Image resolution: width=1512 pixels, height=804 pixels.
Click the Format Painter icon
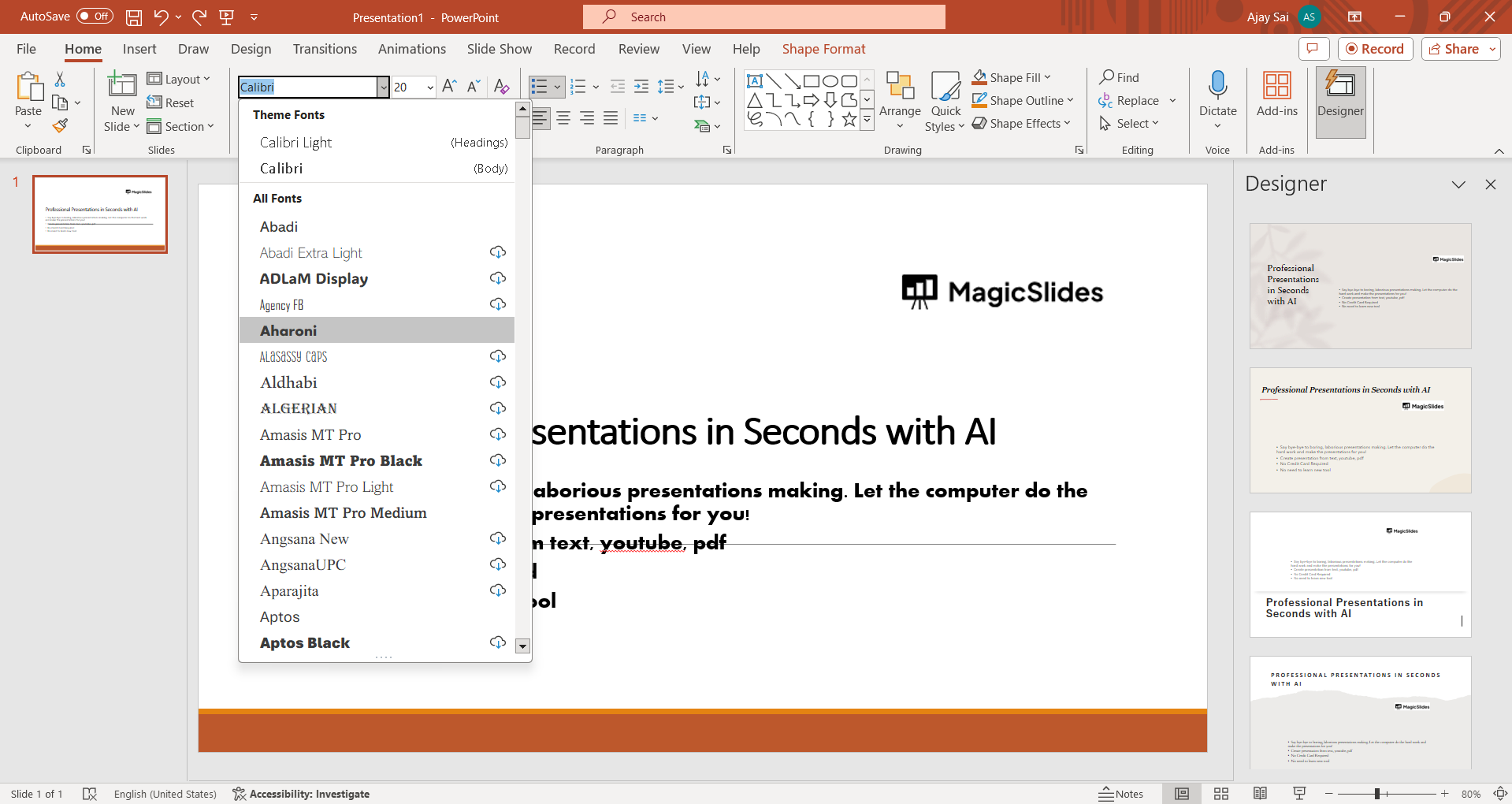(60, 126)
